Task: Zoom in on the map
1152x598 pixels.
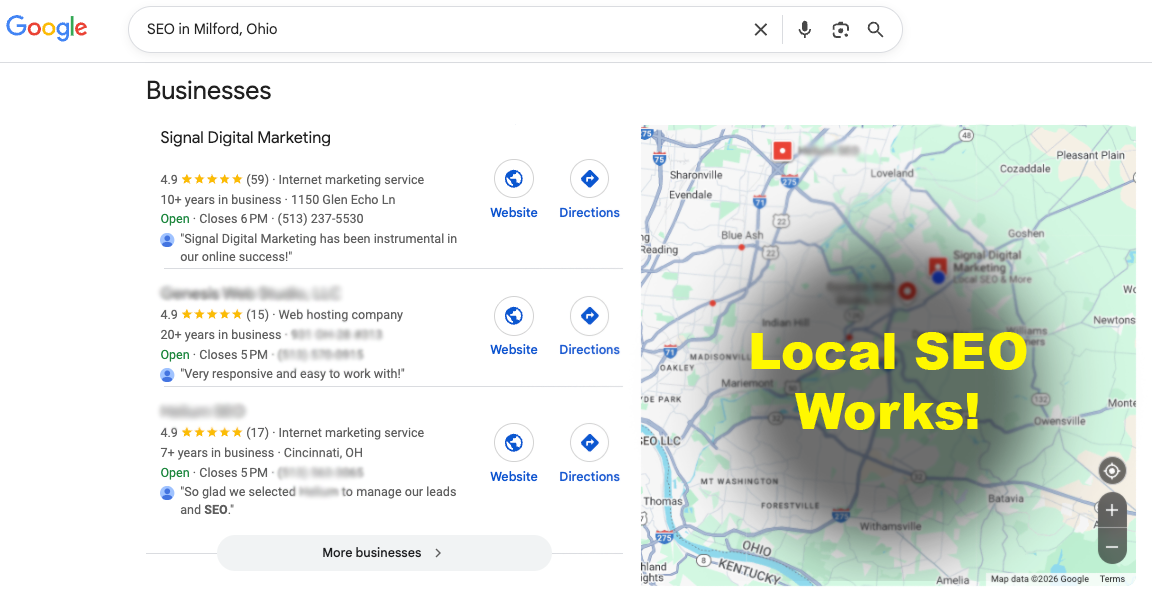Action: [x=1112, y=510]
